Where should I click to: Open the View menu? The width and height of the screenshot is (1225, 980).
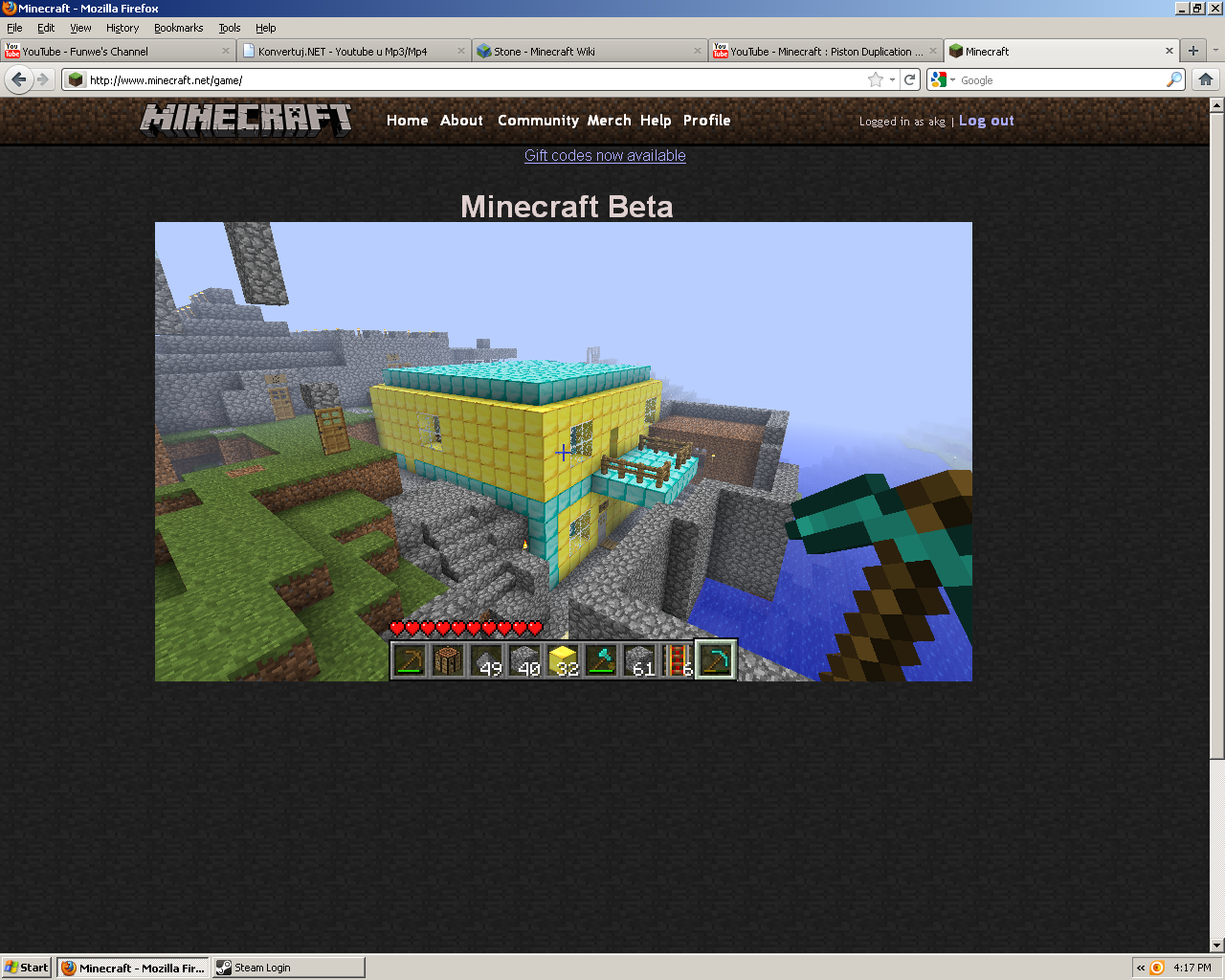click(x=80, y=28)
